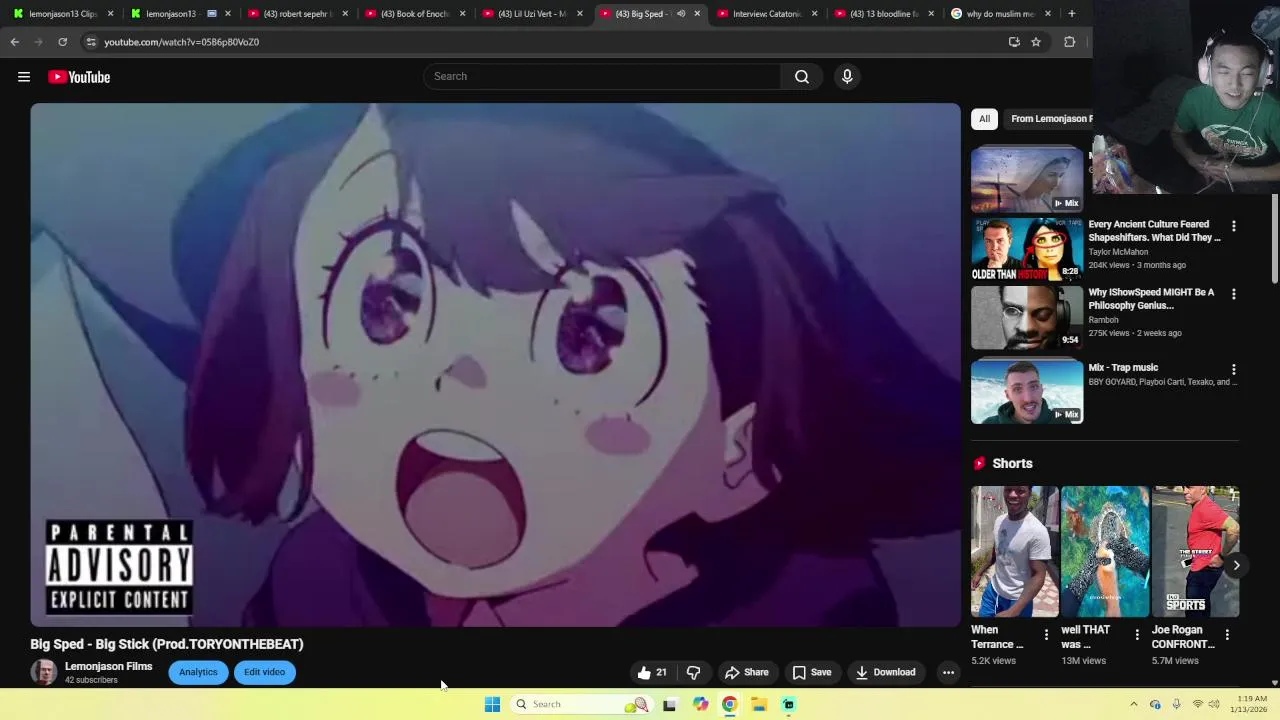Share the video

click(747, 672)
